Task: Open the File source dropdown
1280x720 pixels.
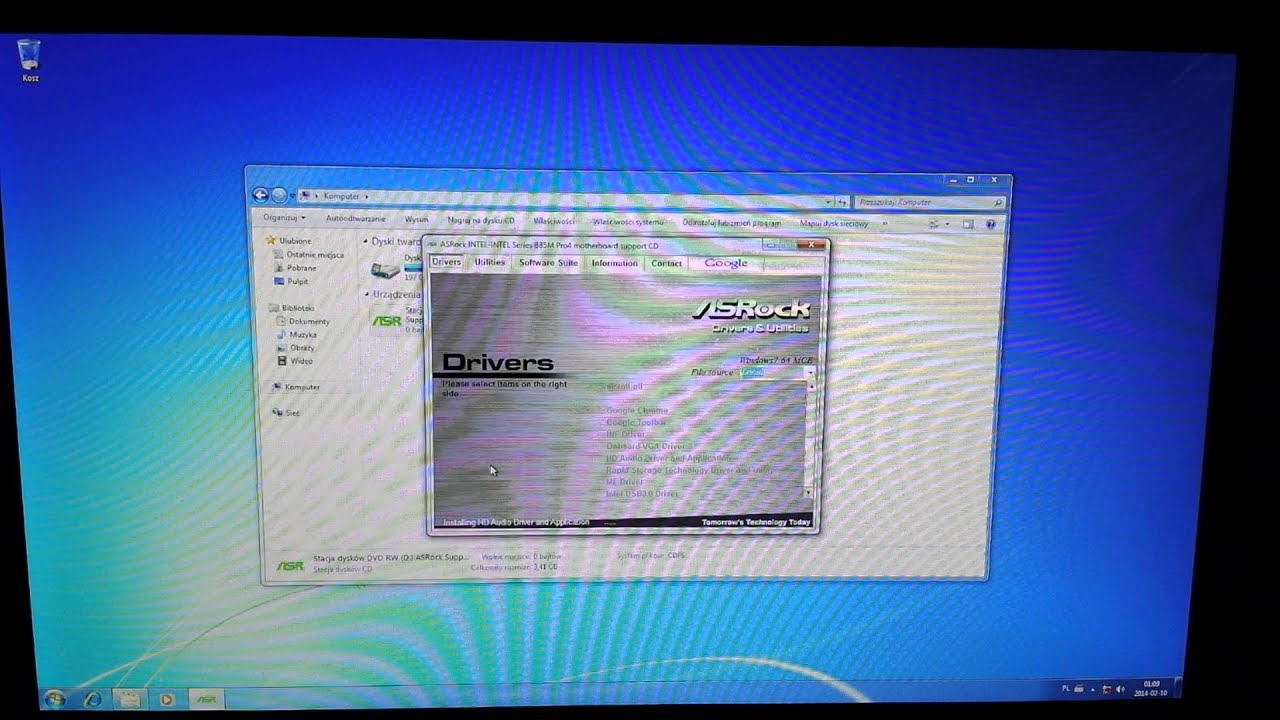Action: coord(809,372)
